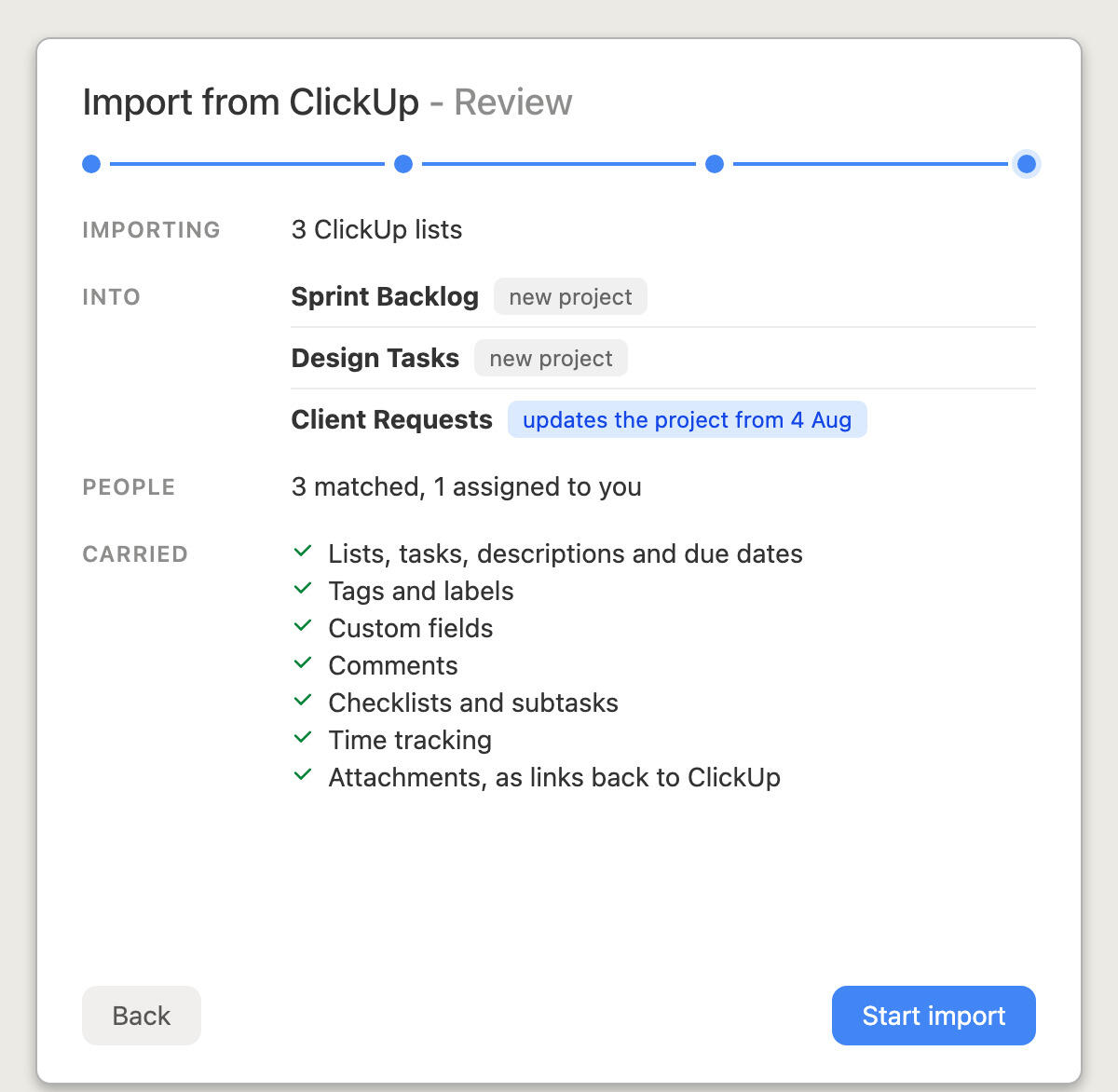Image resolution: width=1118 pixels, height=1092 pixels.
Task: Click the Sprint Backlog project name
Action: 385,296
